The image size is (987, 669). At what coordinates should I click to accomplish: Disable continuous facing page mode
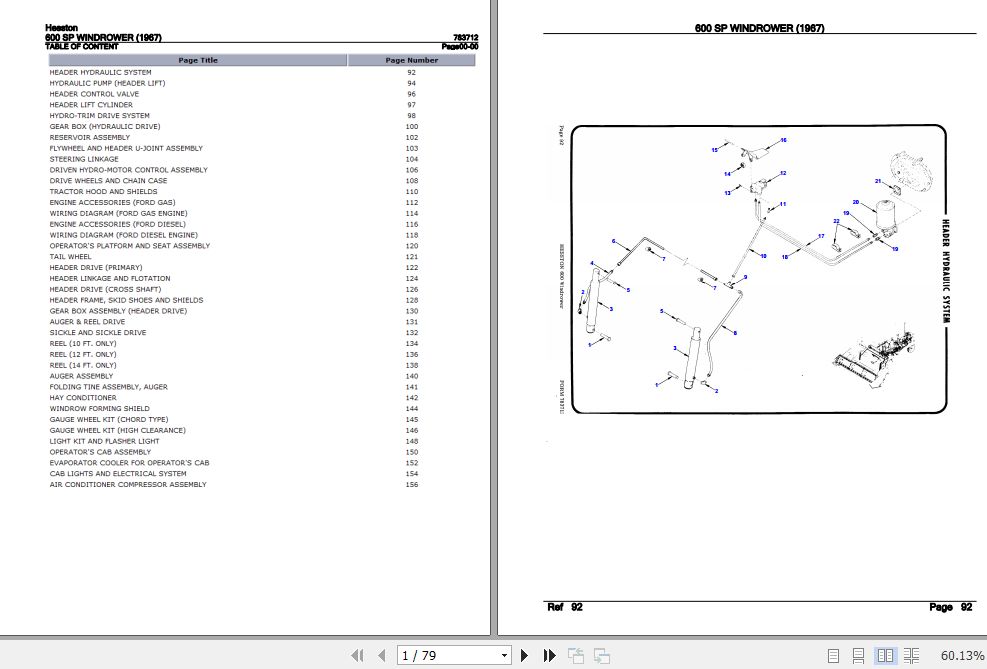(x=911, y=655)
